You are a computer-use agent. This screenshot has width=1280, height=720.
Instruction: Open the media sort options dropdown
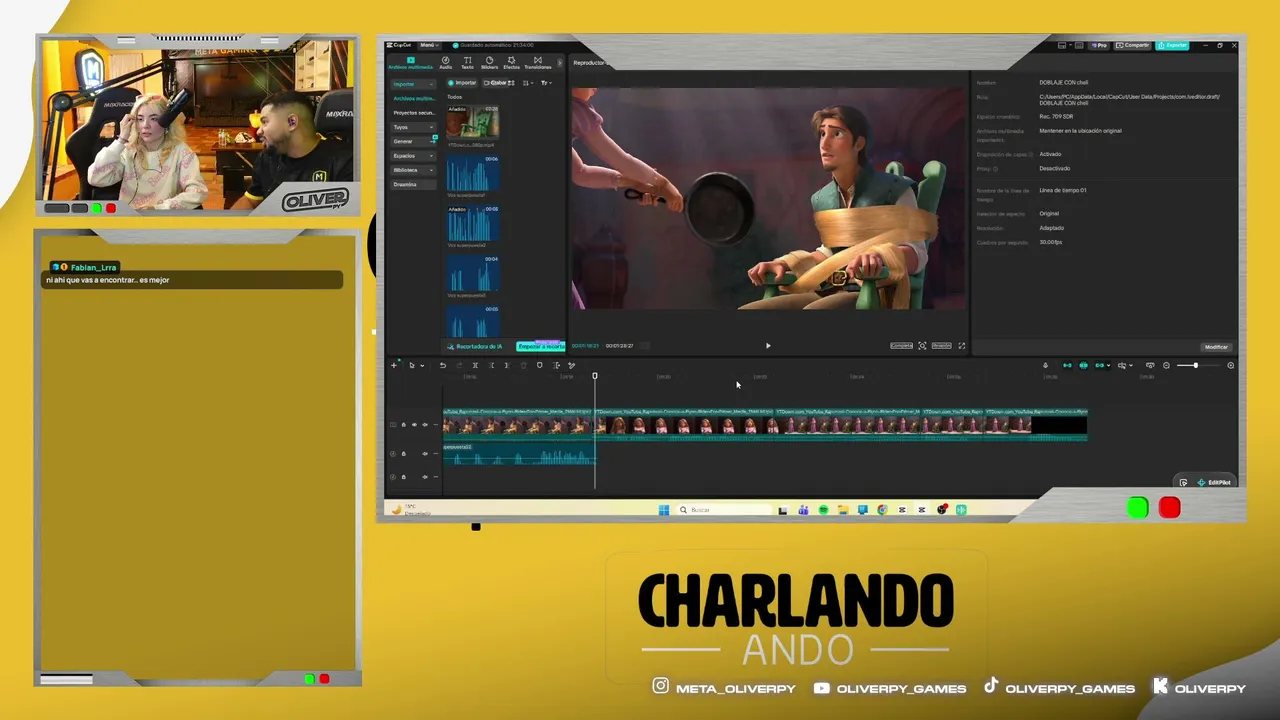coord(528,83)
